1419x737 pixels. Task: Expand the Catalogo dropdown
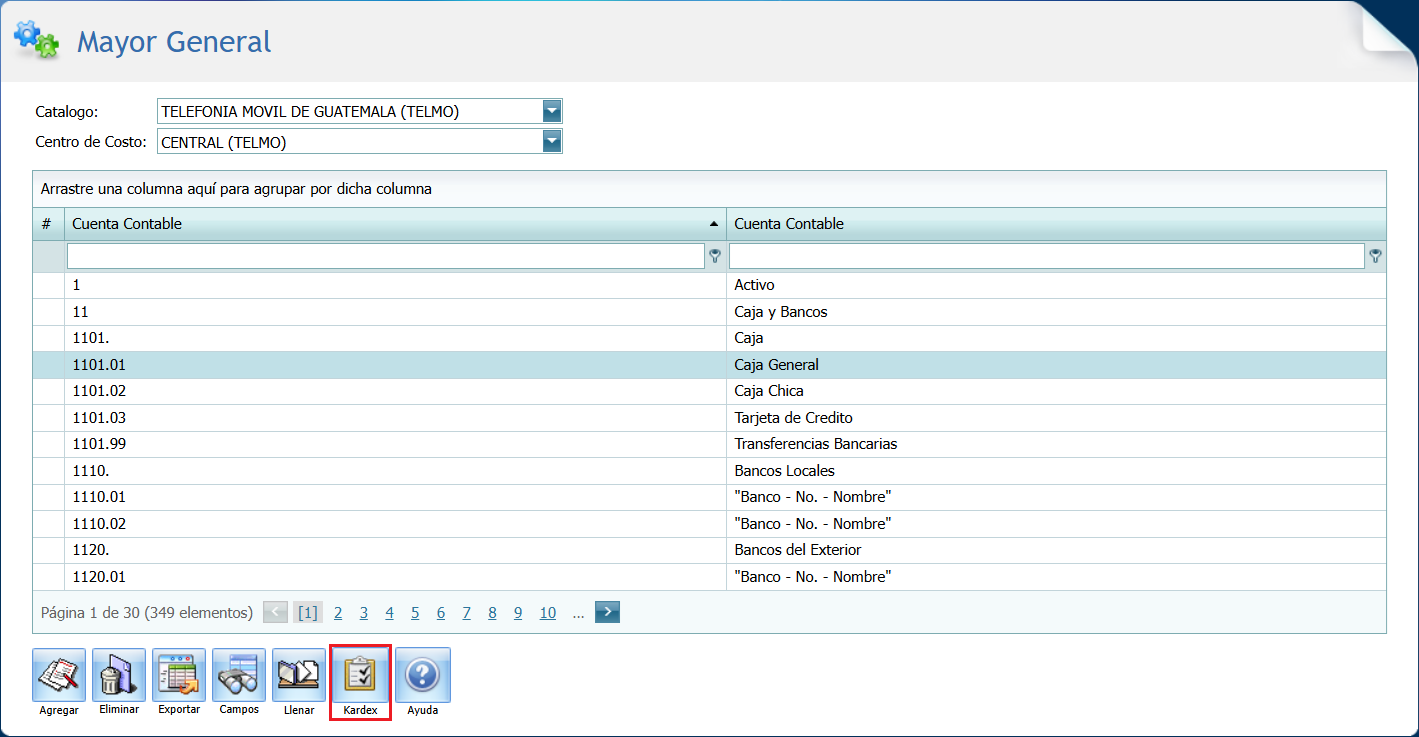pos(552,111)
